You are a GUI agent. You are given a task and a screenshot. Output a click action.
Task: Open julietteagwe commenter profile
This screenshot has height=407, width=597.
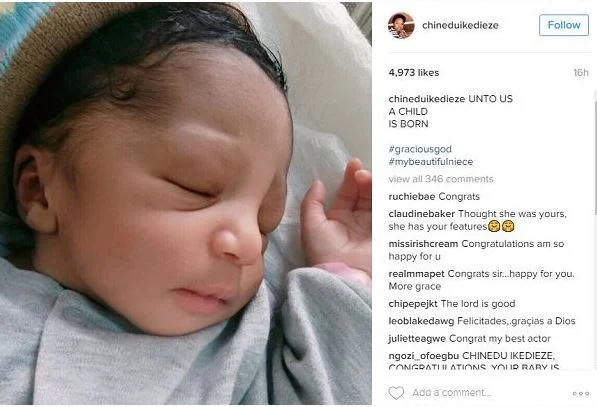(417, 338)
